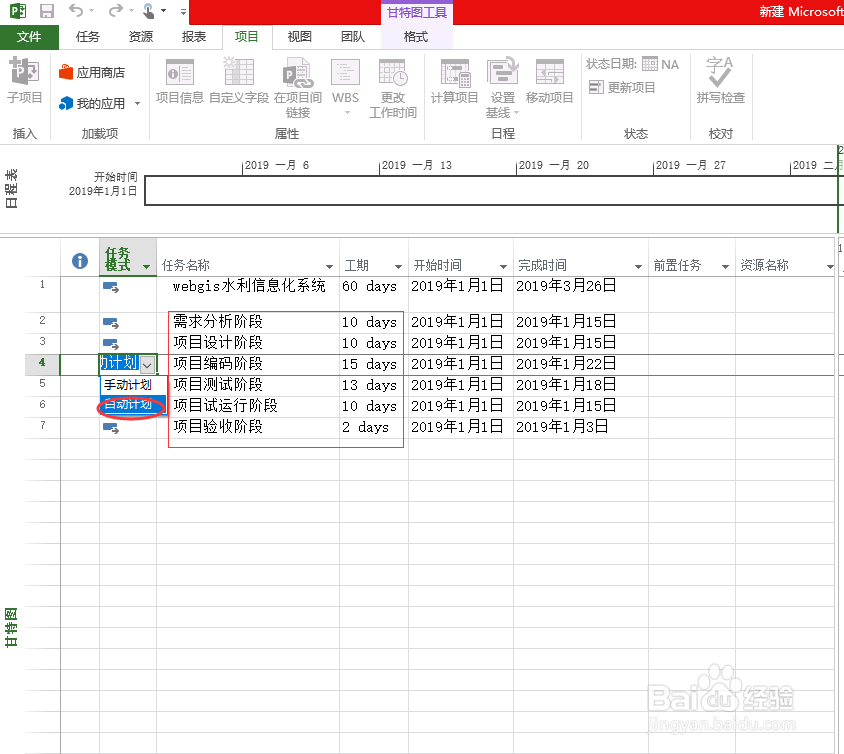
Task: Select task name 项目设计阶段
Action: [x=218, y=343]
